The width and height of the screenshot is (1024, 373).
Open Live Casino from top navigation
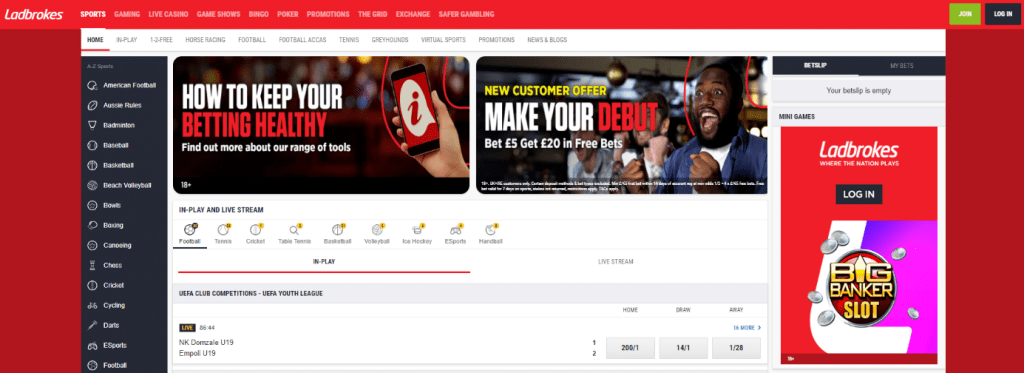(168, 14)
